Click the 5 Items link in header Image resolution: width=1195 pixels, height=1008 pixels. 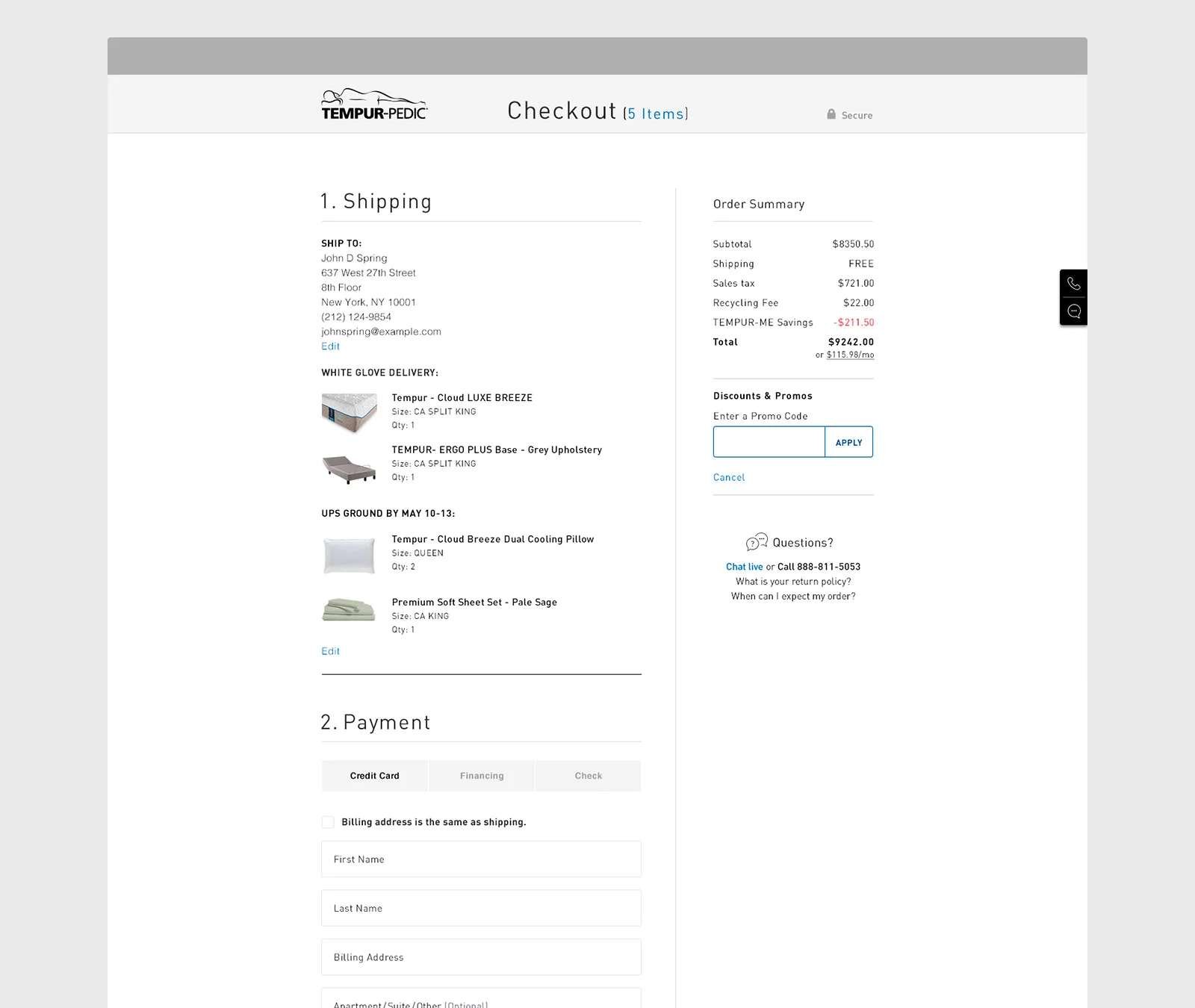657,113
